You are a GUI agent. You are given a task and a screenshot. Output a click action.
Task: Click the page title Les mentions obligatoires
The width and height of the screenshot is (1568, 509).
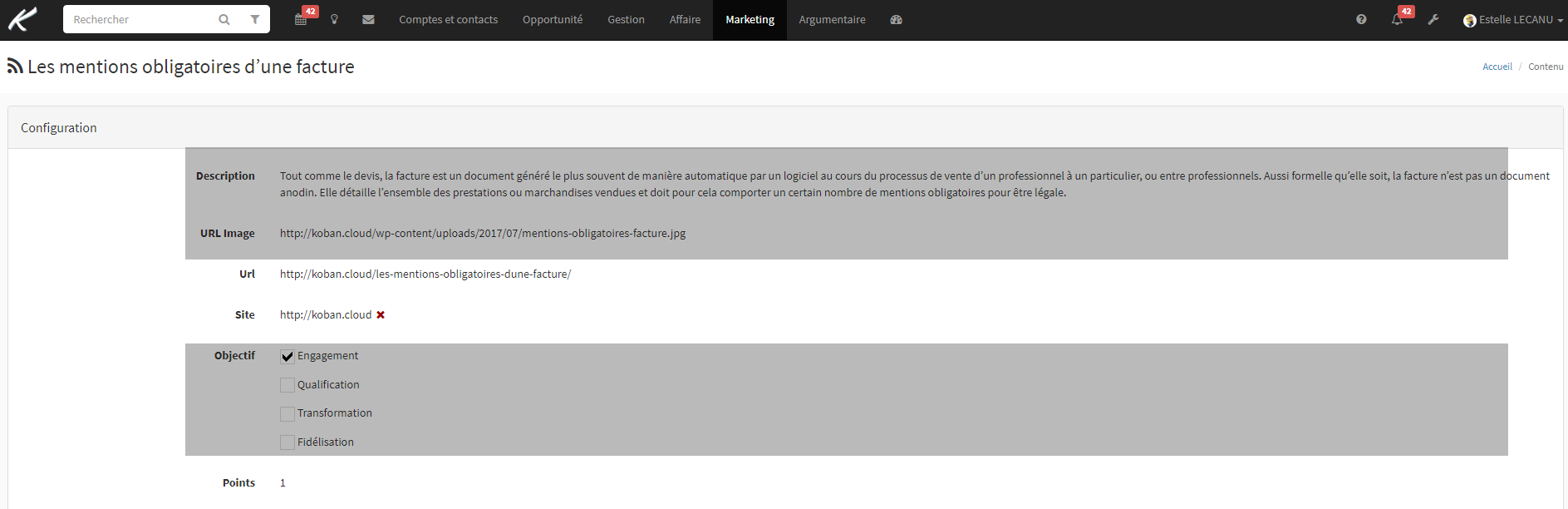(191, 67)
